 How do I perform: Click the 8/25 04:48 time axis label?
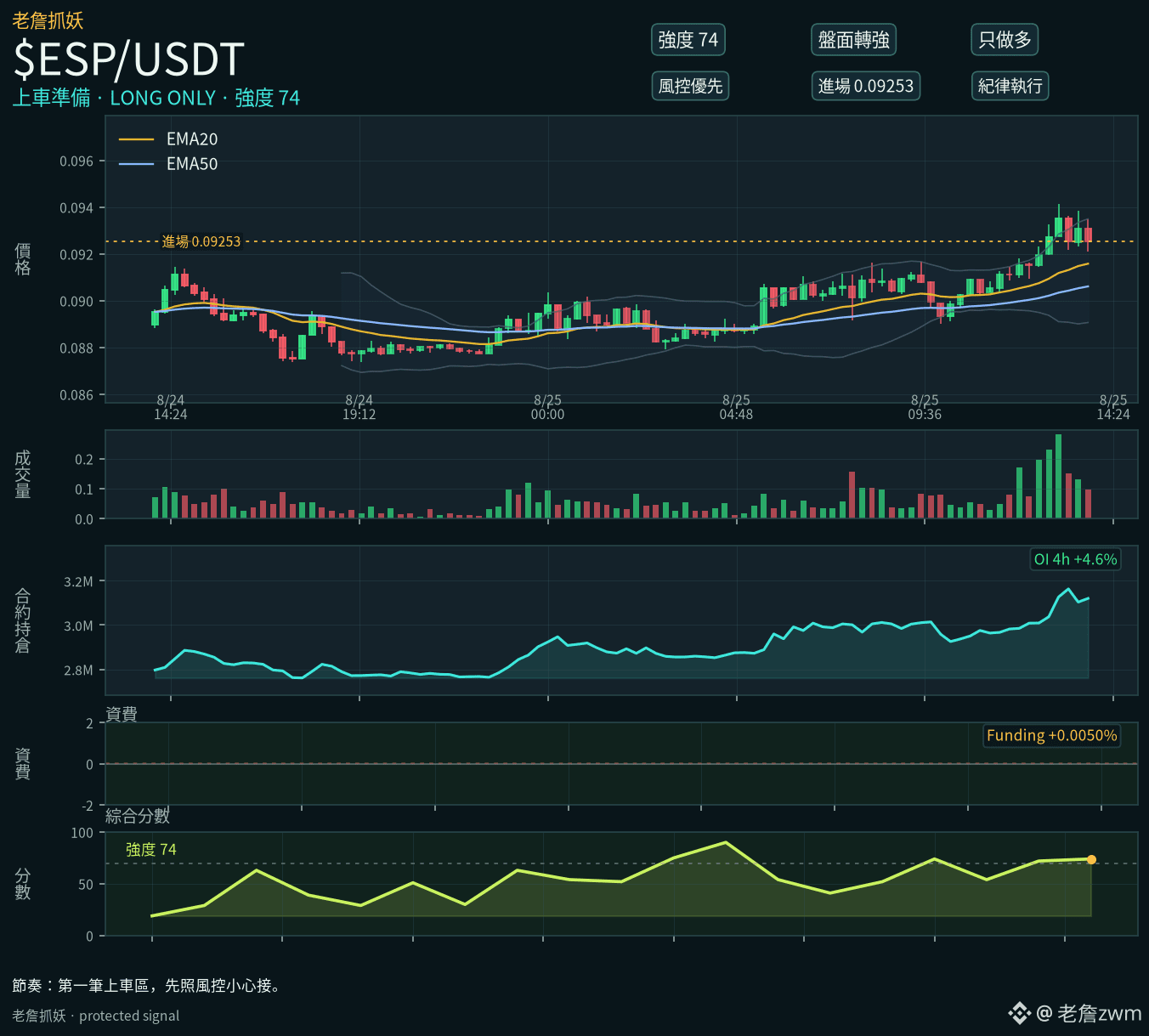pyautogui.click(x=737, y=407)
